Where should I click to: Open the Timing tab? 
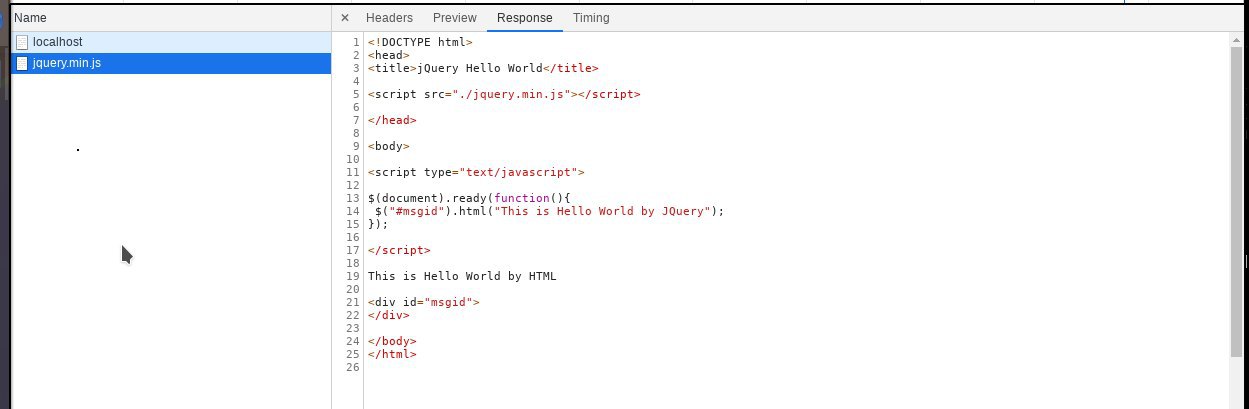click(591, 18)
